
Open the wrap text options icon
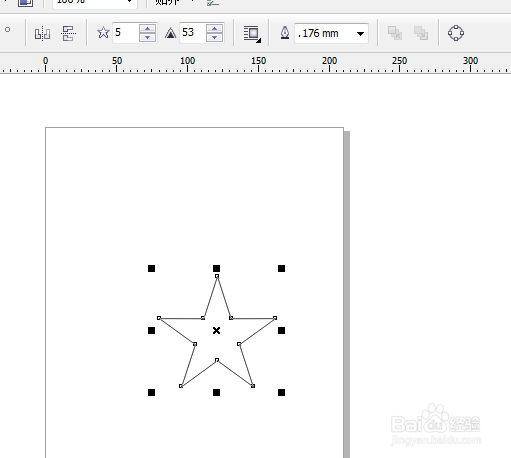pos(252,34)
